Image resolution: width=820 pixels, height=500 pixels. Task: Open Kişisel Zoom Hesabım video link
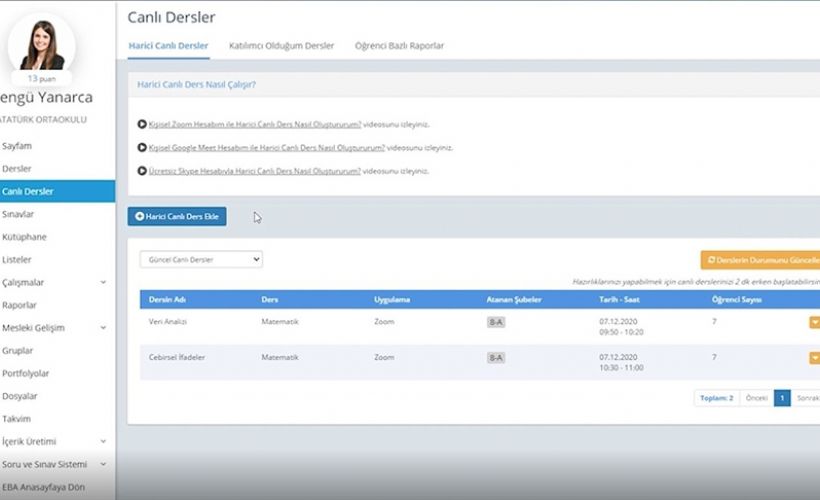(266, 124)
